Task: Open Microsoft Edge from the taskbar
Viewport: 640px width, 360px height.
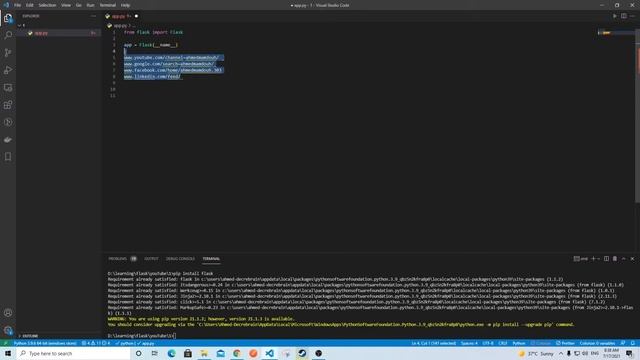Action: pyautogui.click(x=171, y=353)
